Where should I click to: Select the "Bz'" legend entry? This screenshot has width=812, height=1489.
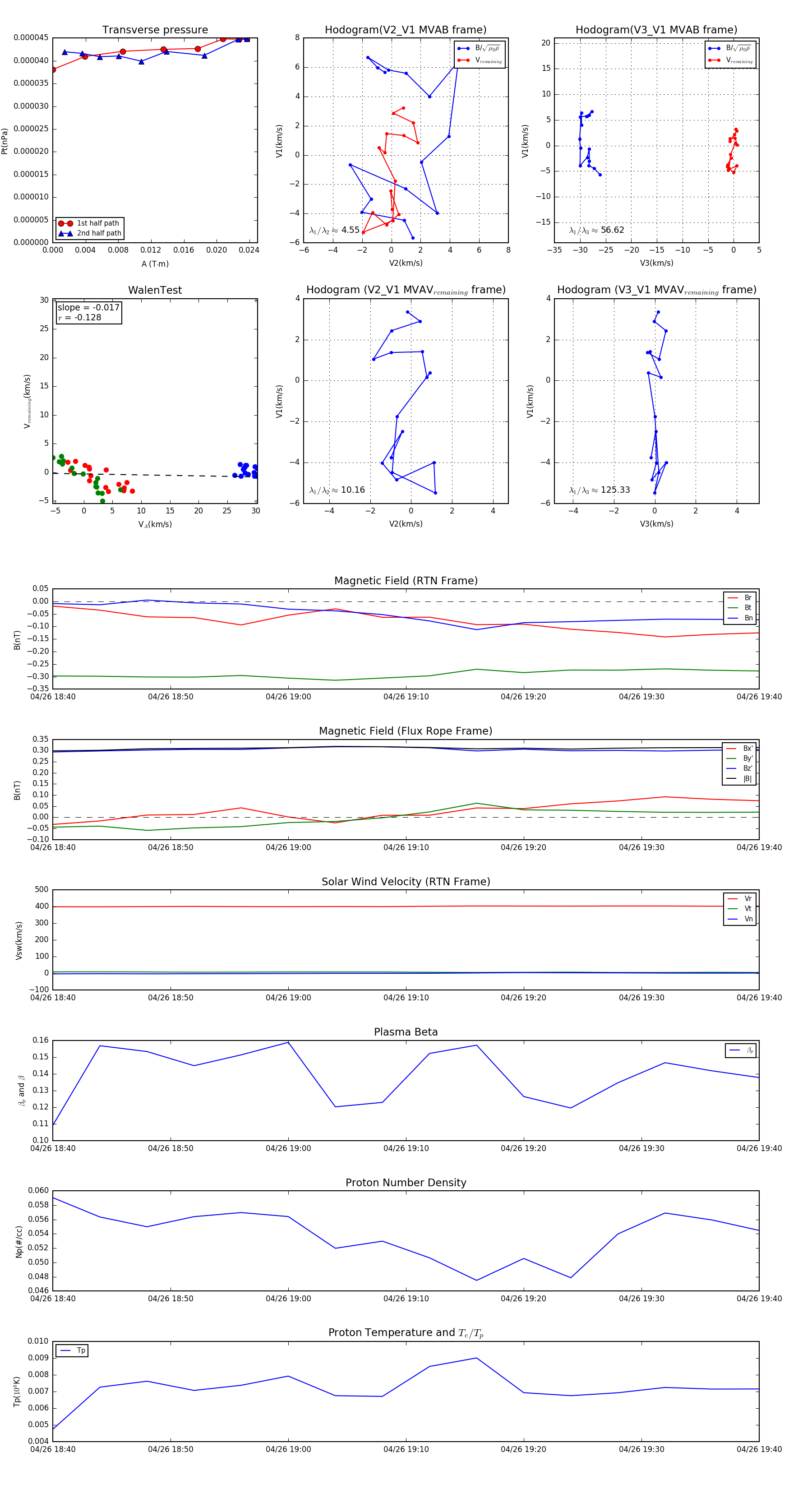[x=739, y=769]
